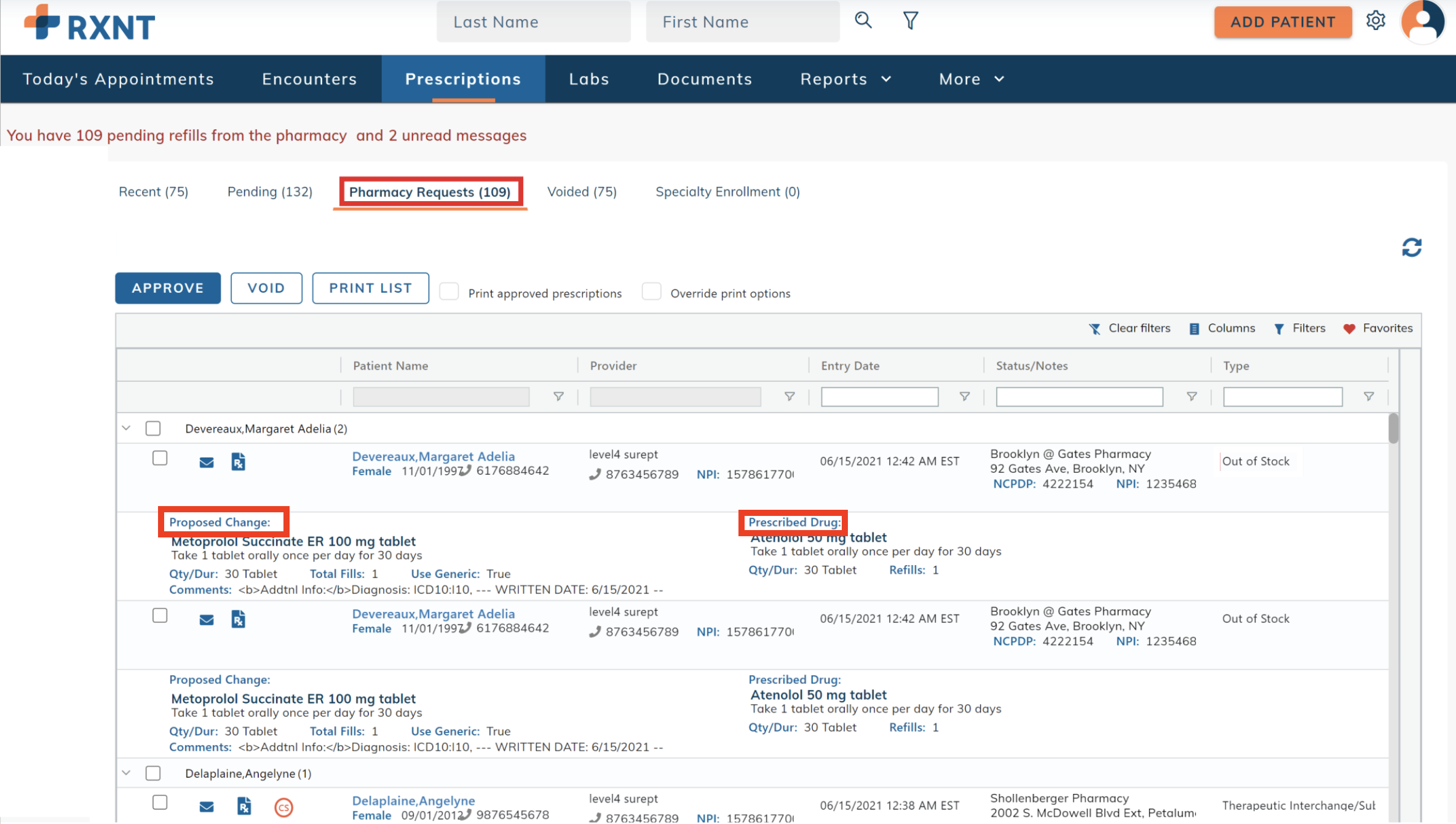Click the RXNT logo
1456x824 pixels.
coord(90,23)
